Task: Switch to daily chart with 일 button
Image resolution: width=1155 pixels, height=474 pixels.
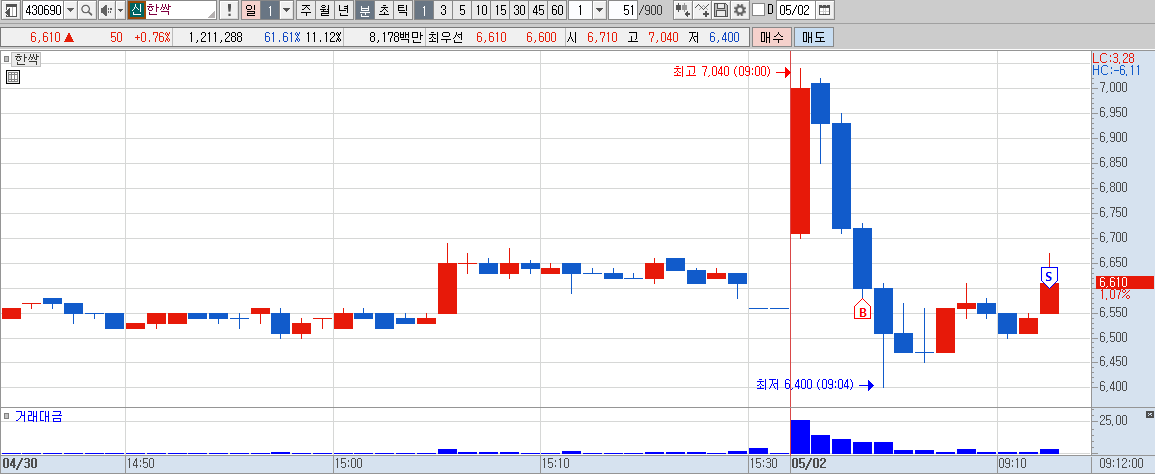Action: (250, 10)
